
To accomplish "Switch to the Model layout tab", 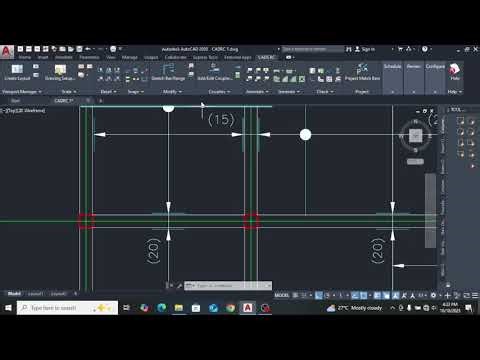I will point(14,294).
